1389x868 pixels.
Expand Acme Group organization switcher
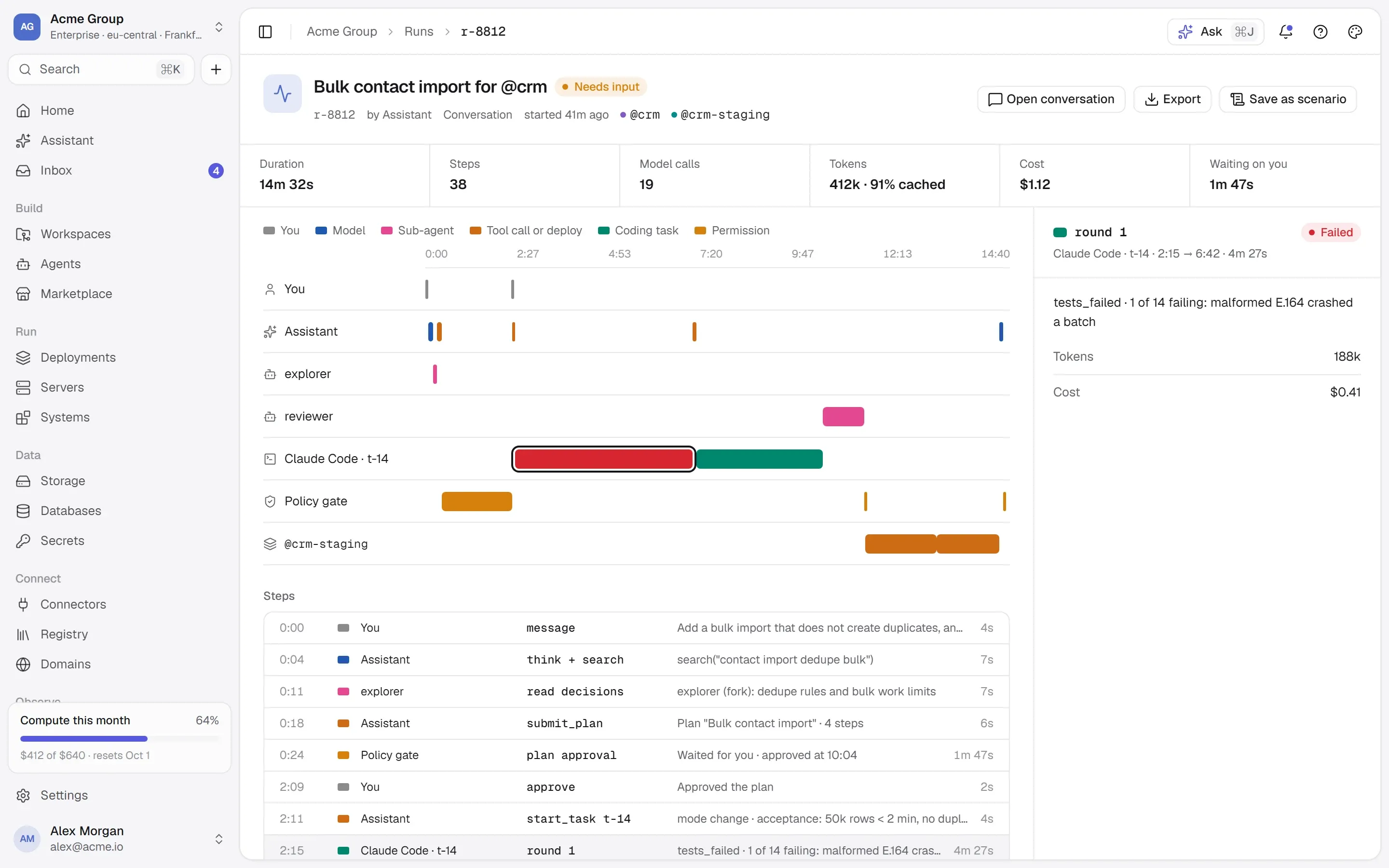point(120,27)
